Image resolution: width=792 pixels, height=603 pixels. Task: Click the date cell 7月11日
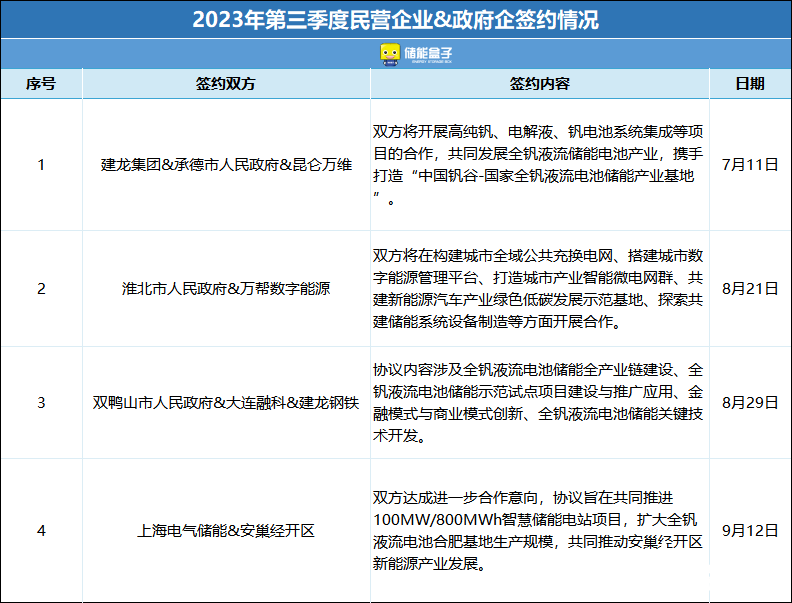750,165
